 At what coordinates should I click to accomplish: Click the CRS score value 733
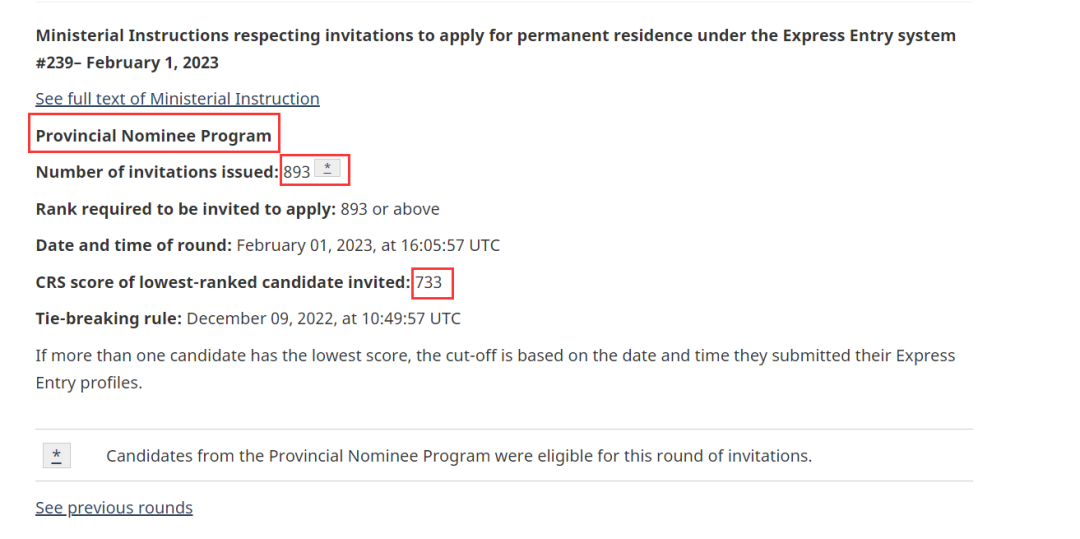[428, 282]
